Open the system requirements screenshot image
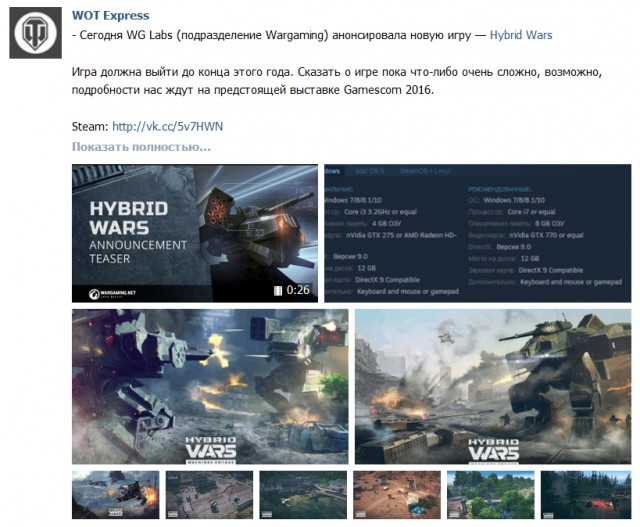 click(x=478, y=233)
